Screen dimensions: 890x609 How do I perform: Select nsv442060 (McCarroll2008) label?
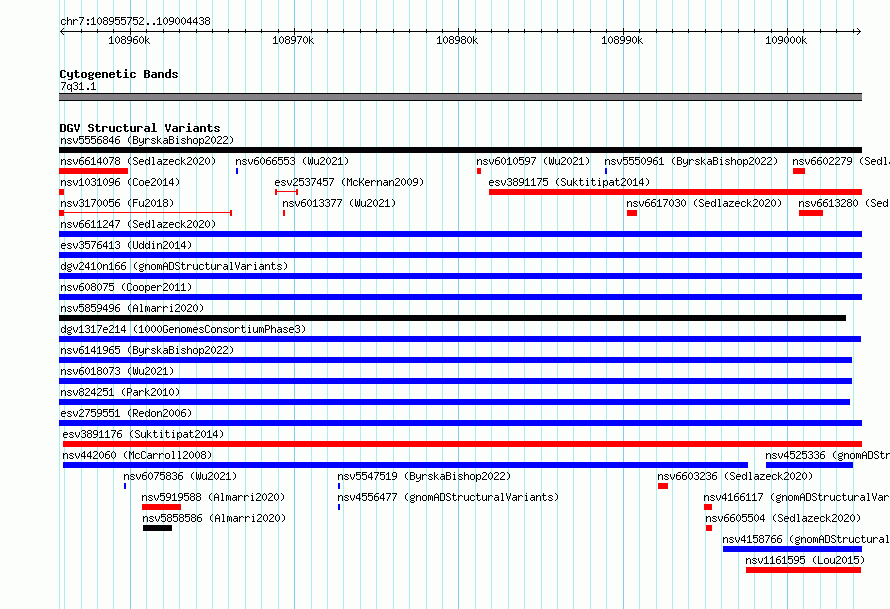click(137, 455)
